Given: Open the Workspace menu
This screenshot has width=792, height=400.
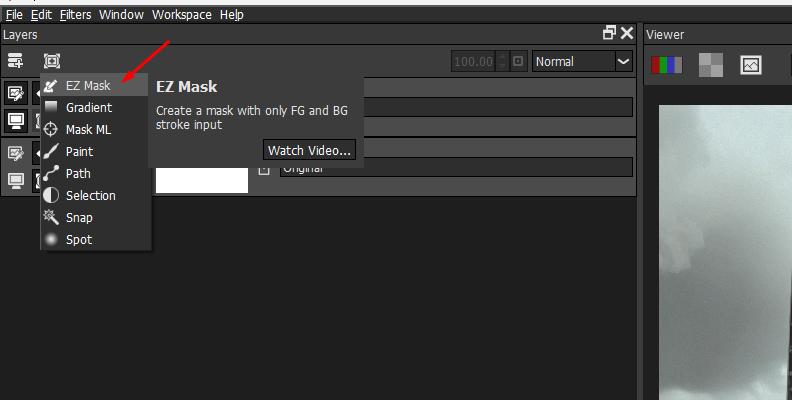Looking at the screenshot, I should click(182, 15).
